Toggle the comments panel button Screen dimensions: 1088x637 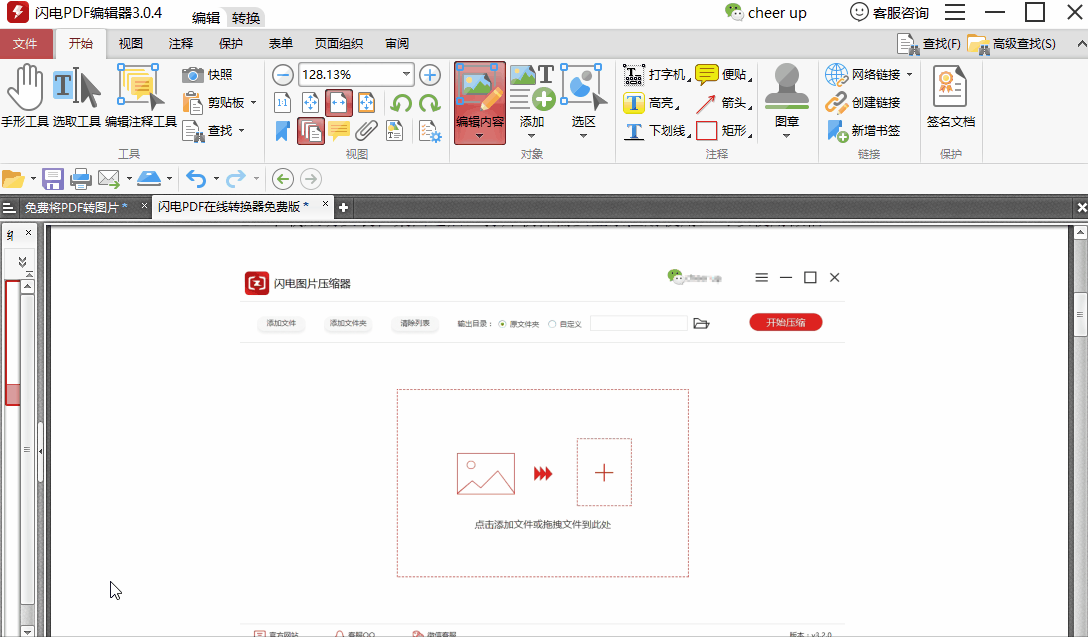tap(339, 130)
